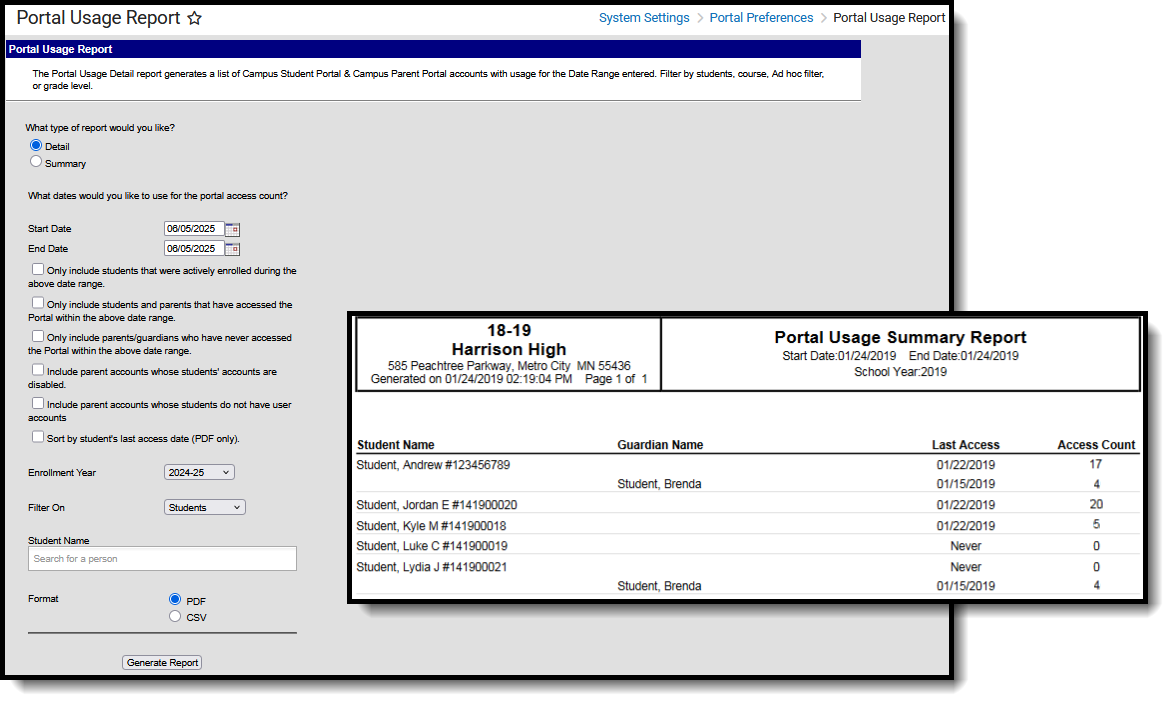Focus the Student Name search field

click(x=162, y=558)
